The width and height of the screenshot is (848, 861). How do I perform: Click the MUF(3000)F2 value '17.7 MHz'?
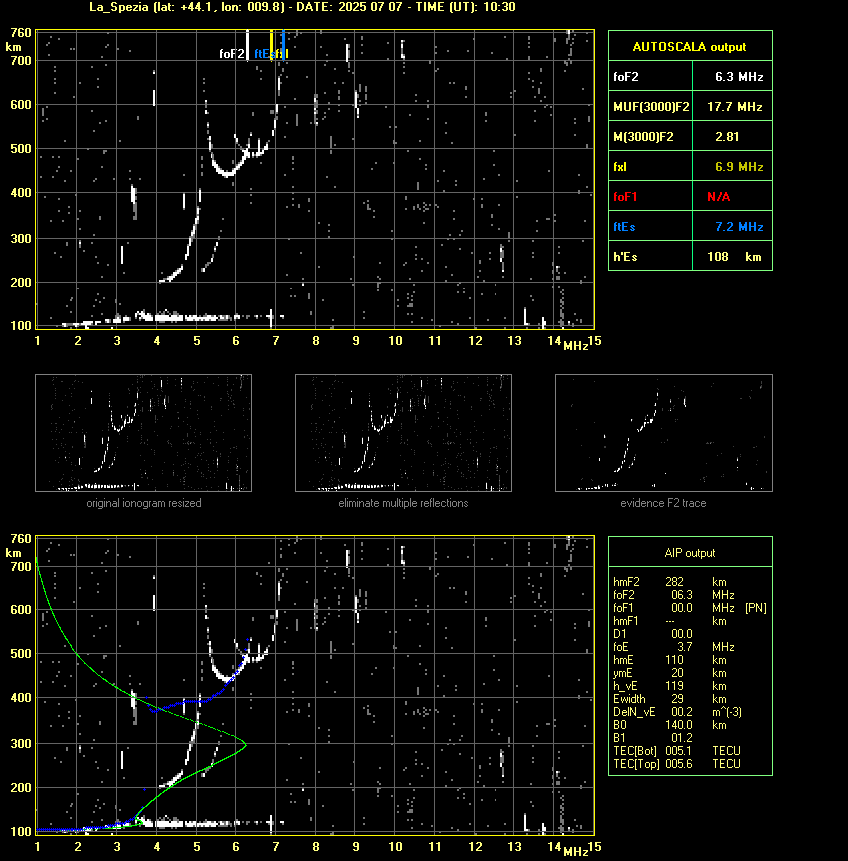pos(734,107)
